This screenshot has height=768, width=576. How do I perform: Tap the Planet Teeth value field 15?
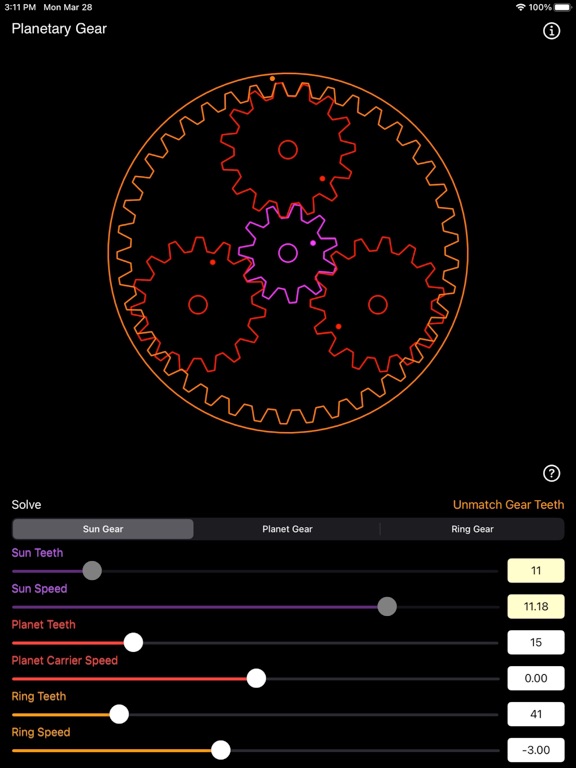coord(536,642)
